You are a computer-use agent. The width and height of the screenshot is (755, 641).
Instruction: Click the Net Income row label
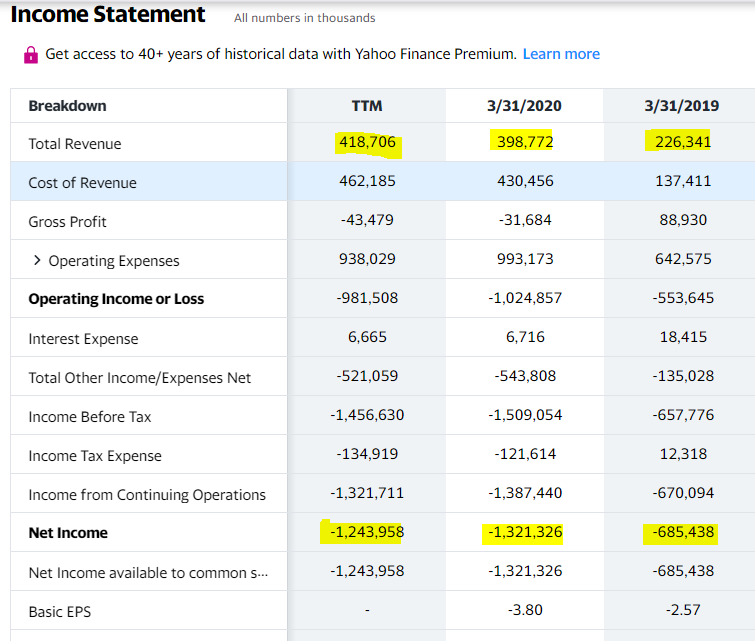tap(68, 533)
